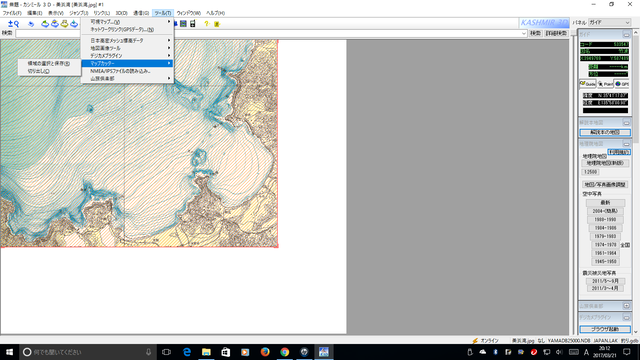Expand the 可視マップ submenu
This screenshot has height=360, width=640.
[127, 22]
